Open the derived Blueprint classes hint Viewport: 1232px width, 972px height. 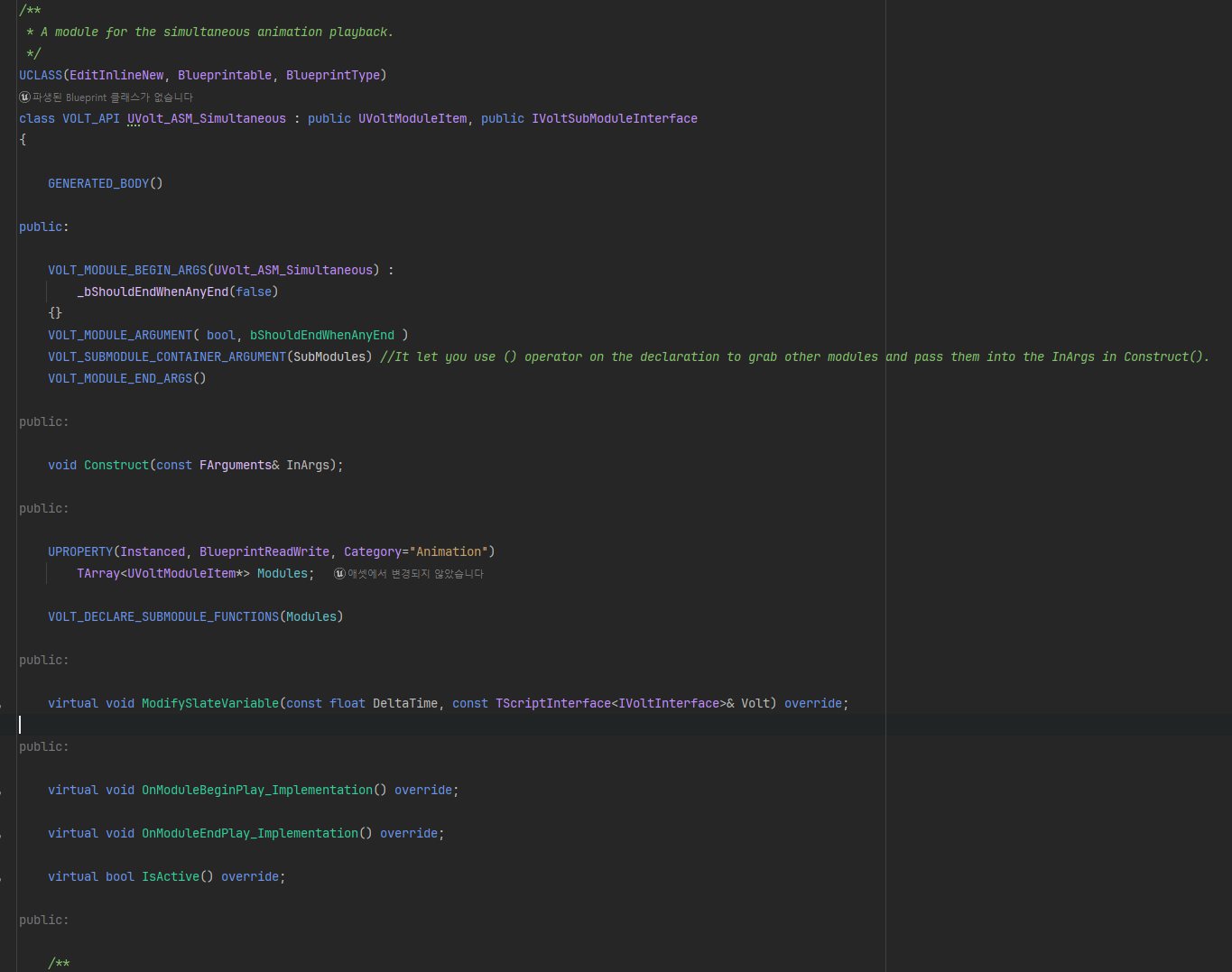tap(112, 97)
